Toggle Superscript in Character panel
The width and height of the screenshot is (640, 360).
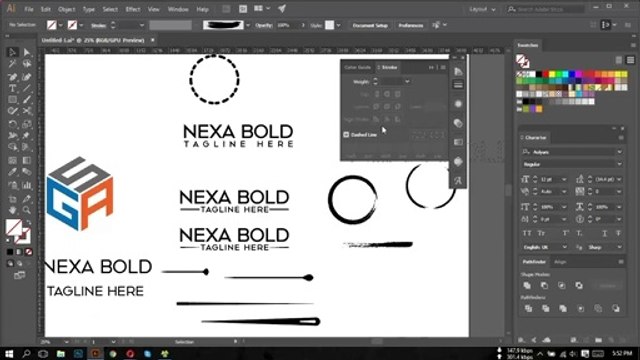click(566, 233)
